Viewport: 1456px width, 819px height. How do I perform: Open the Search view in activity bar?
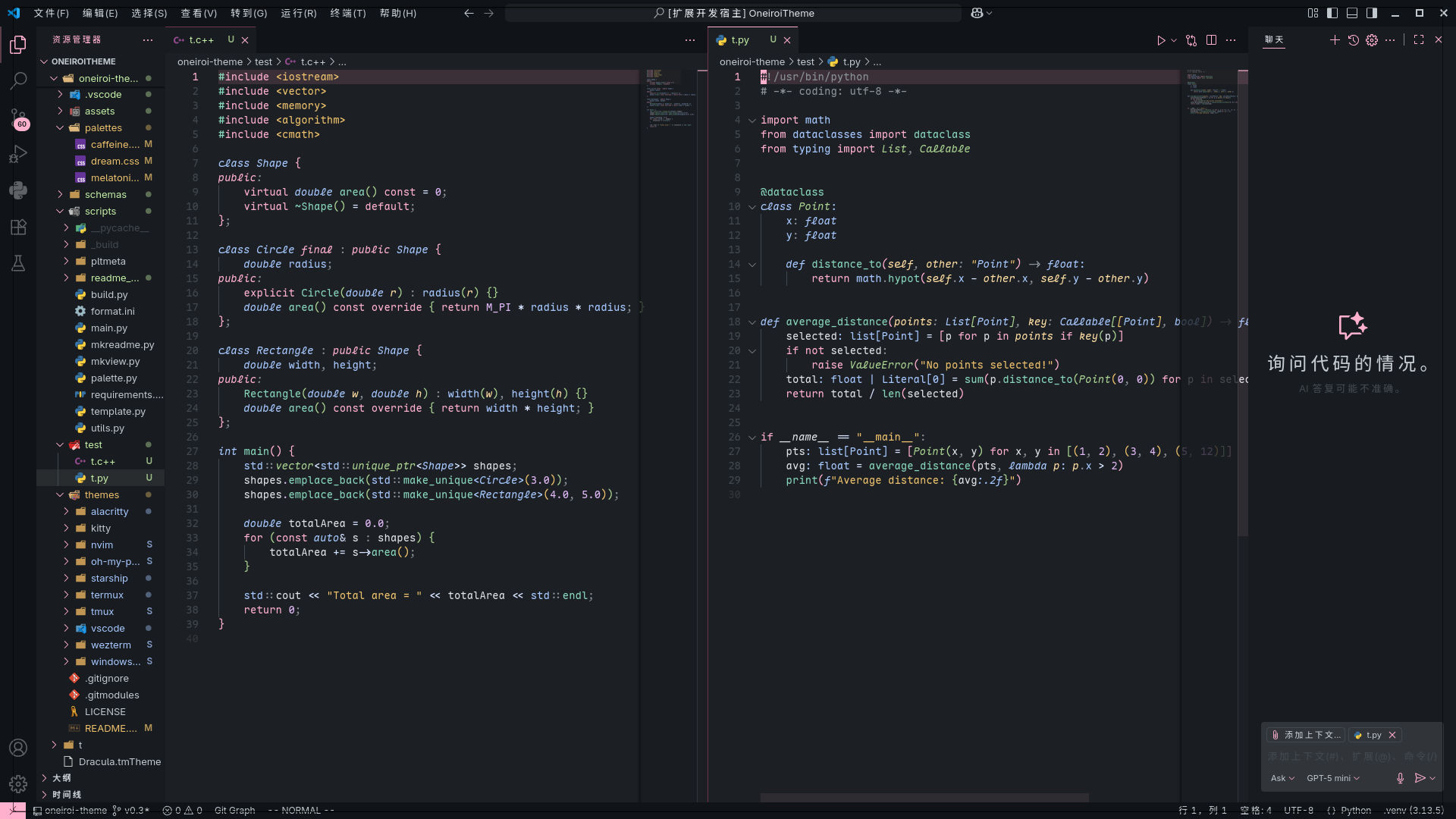click(18, 80)
